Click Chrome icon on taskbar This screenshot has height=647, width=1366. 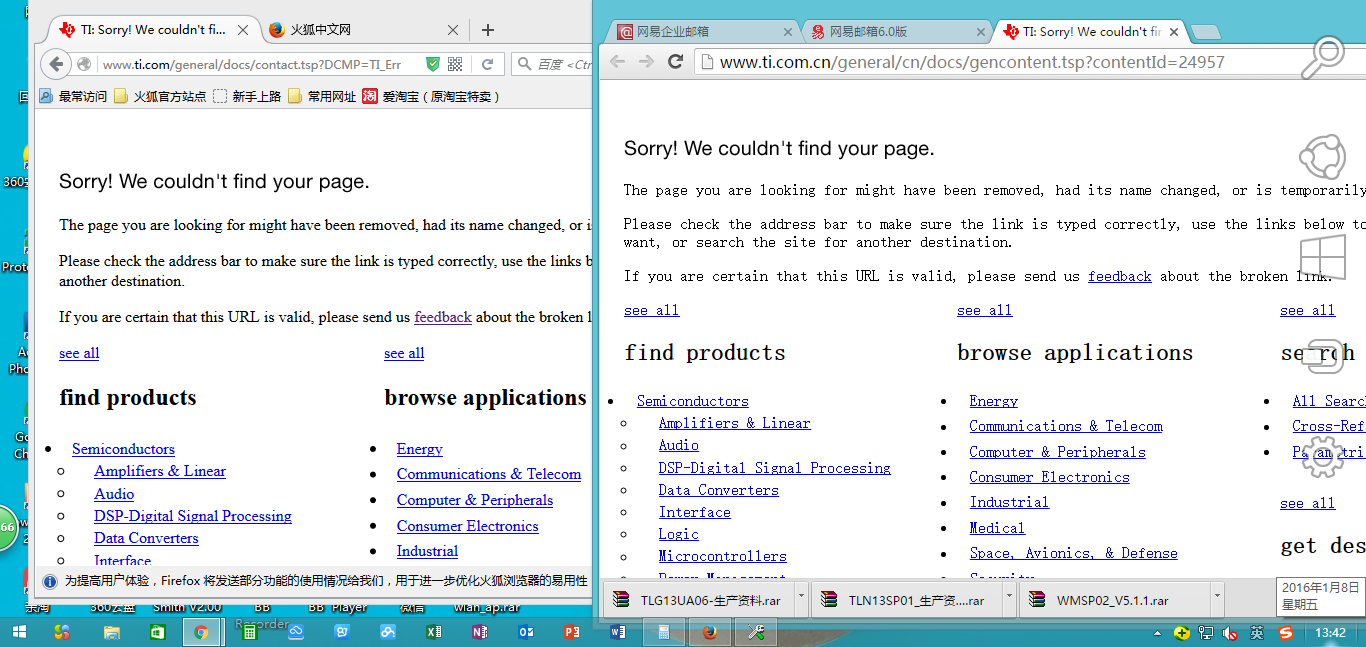(201, 632)
